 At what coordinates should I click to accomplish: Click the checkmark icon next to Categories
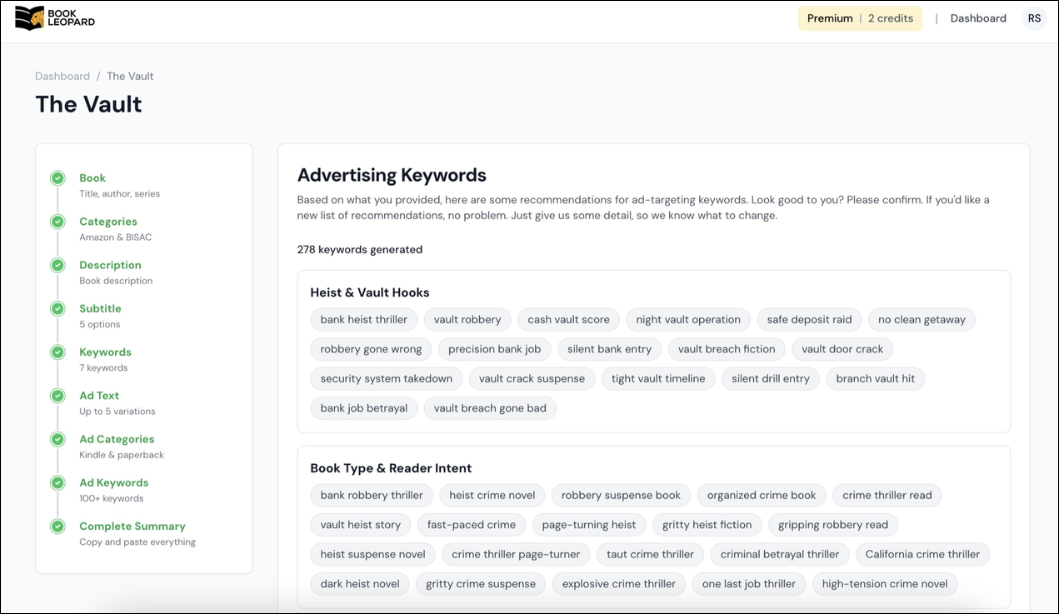click(x=58, y=222)
